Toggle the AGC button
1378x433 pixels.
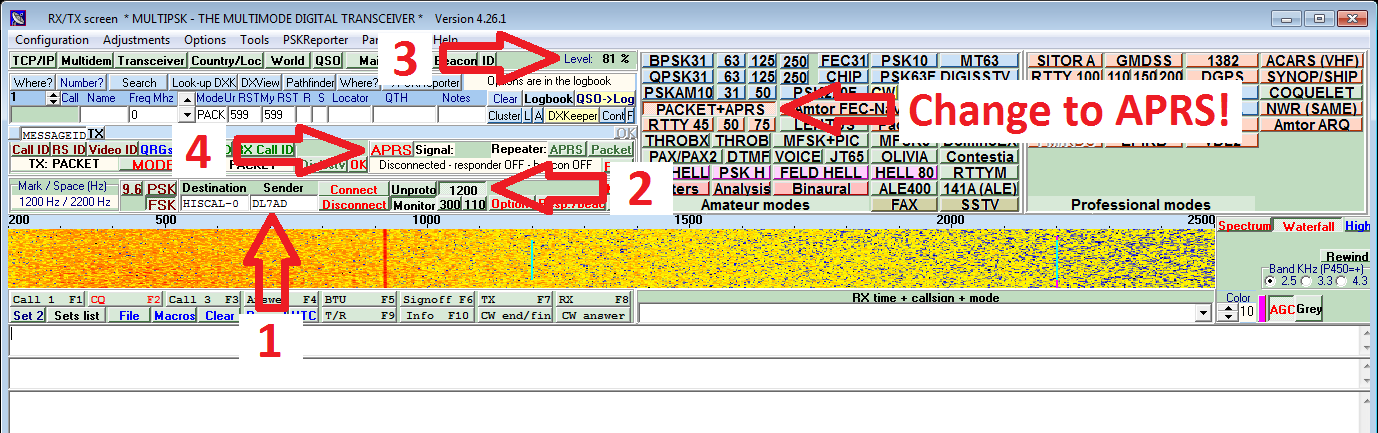click(x=1282, y=310)
